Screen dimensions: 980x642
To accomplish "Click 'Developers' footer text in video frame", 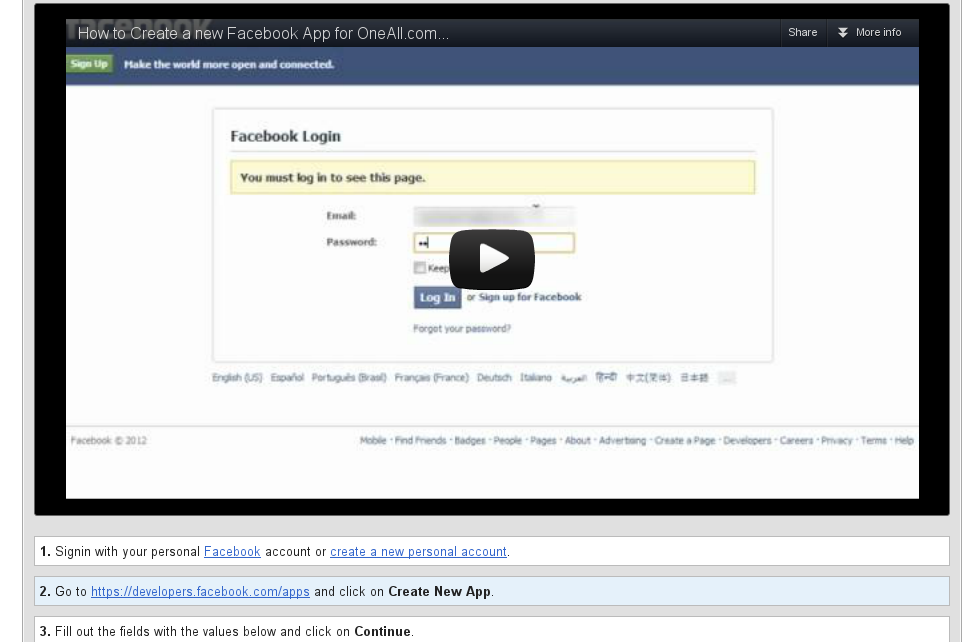I will tap(747, 441).
